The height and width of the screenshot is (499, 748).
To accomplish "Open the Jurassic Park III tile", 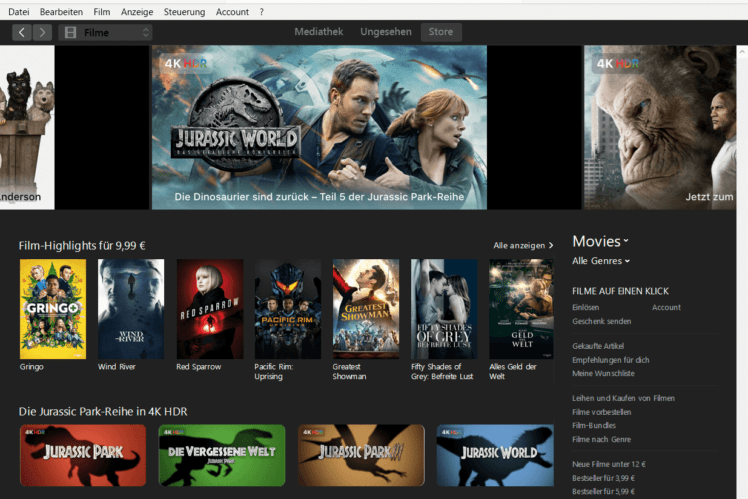I will point(361,456).
